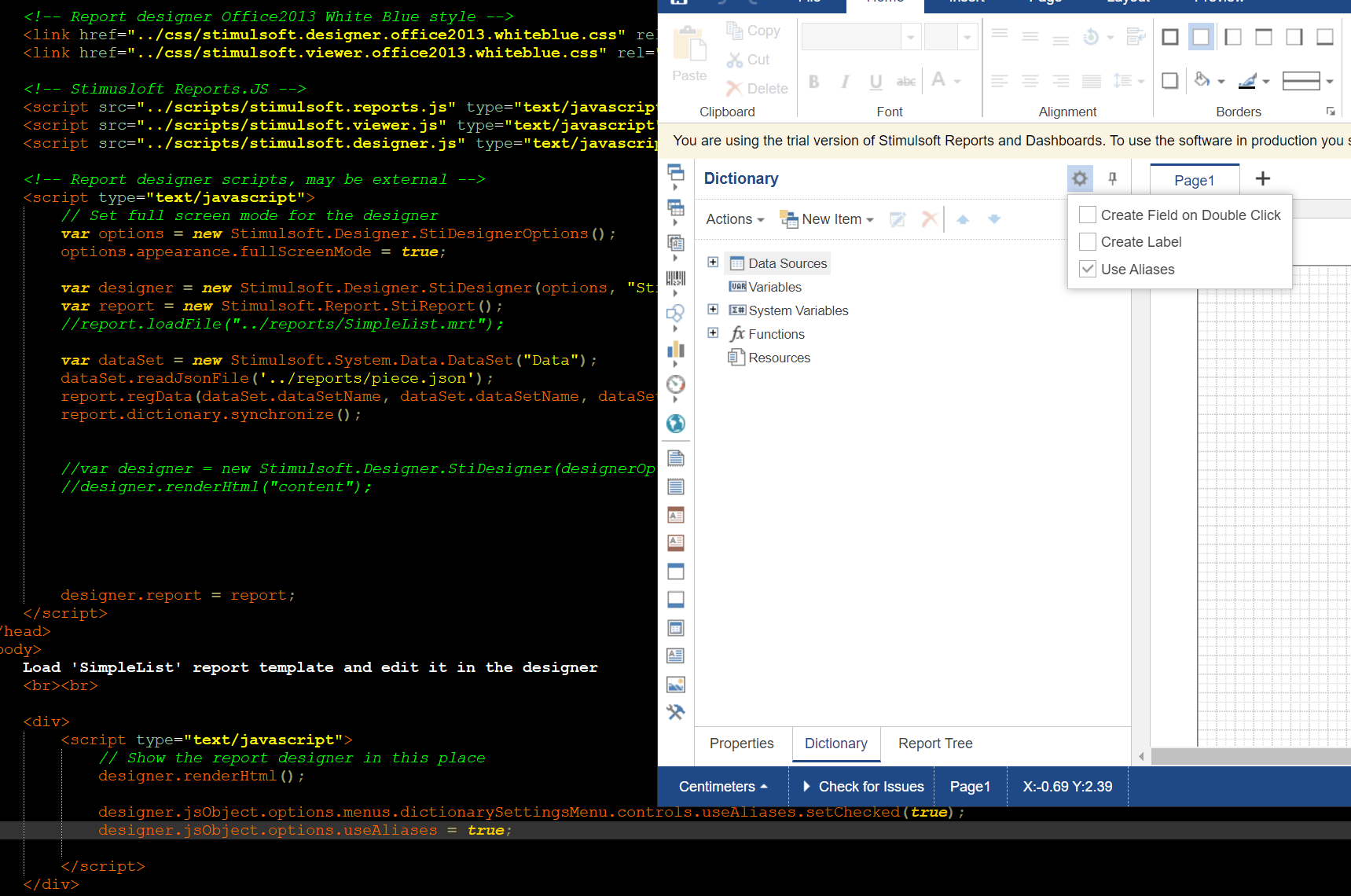Click Copy in Clipboard group
This screenshot has width=1351, height=896.
754,31
